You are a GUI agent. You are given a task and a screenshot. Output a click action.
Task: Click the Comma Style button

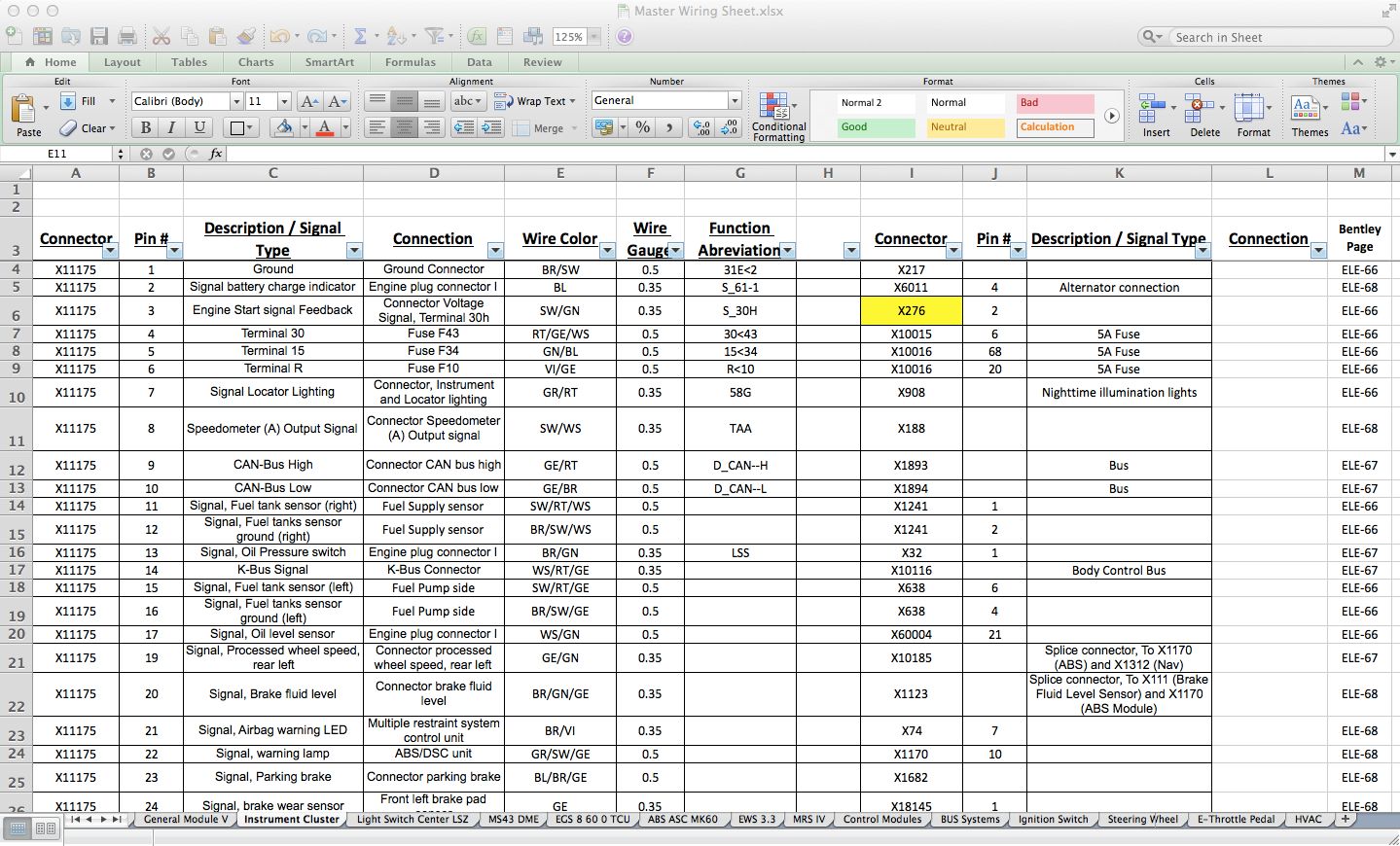tap(668, 127)
